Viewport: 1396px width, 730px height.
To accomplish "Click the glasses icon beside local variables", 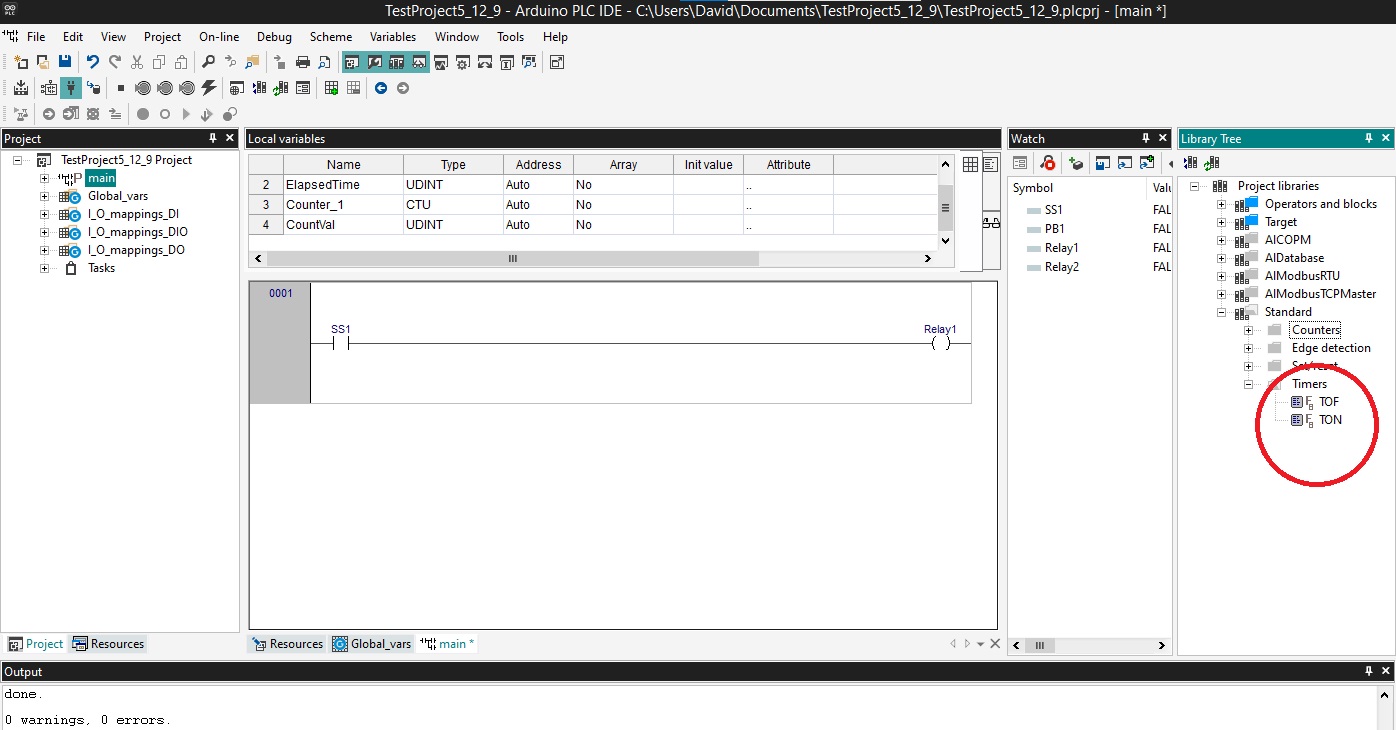I will pyautogui.click(x=991, y=222).
